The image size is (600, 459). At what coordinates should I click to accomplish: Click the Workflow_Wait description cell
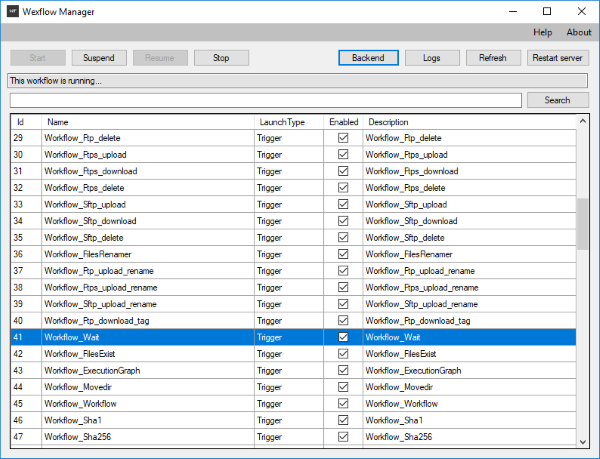click(x=469, y=337)
